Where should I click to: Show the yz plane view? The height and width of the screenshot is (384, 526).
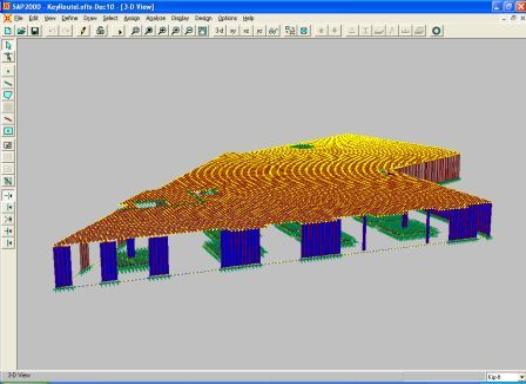click(x=260, y=31)
